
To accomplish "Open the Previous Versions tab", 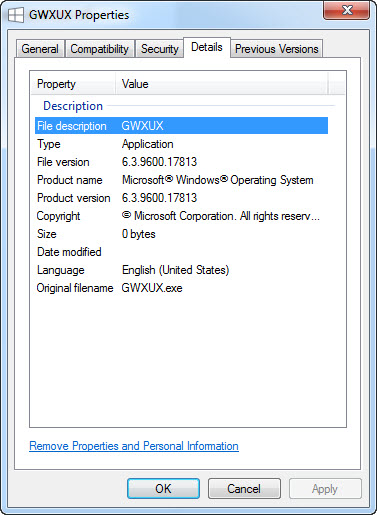I will click(277, 49).
